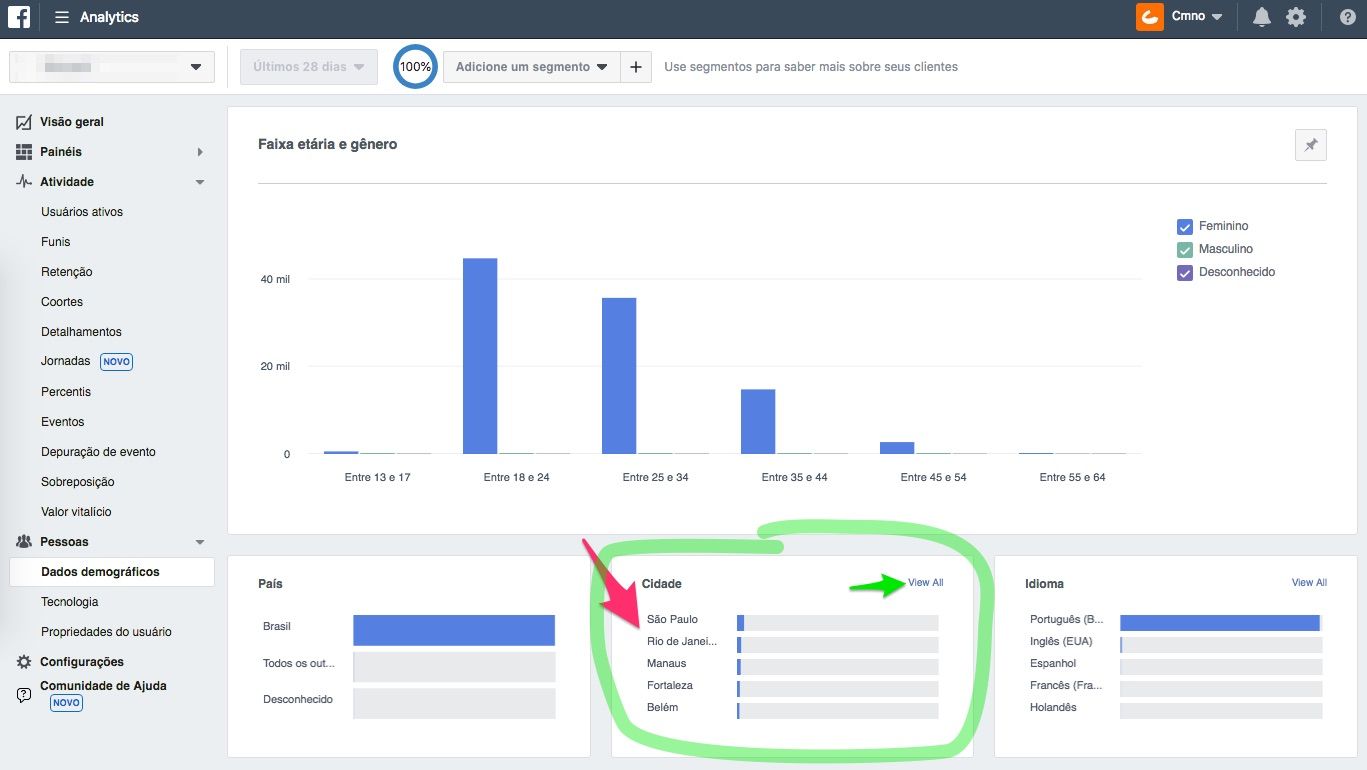
Task: Uncheck the Feminino legend checkbox
Action: [1185, 227]
